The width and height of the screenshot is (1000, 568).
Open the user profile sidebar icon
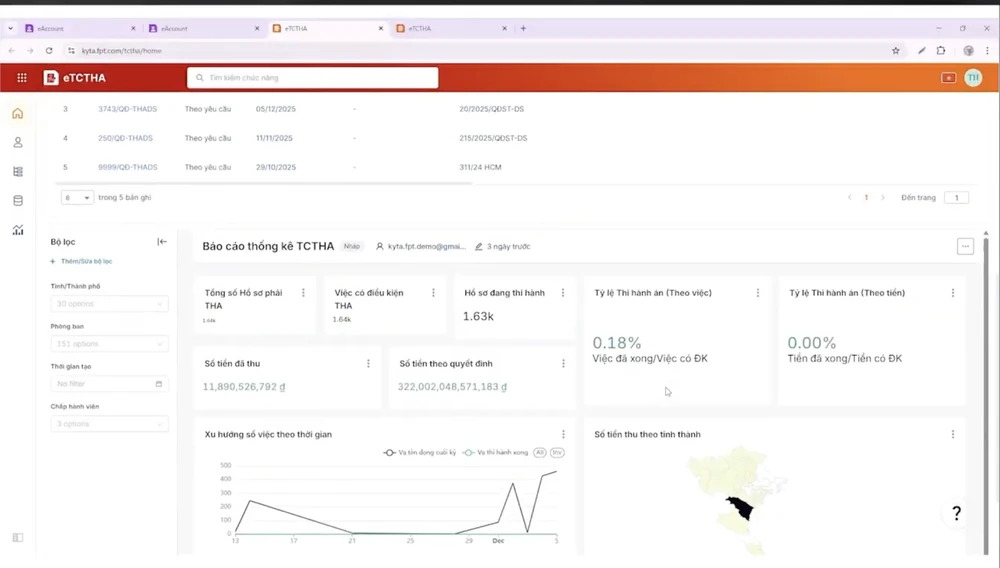click(x=17, y=143)
